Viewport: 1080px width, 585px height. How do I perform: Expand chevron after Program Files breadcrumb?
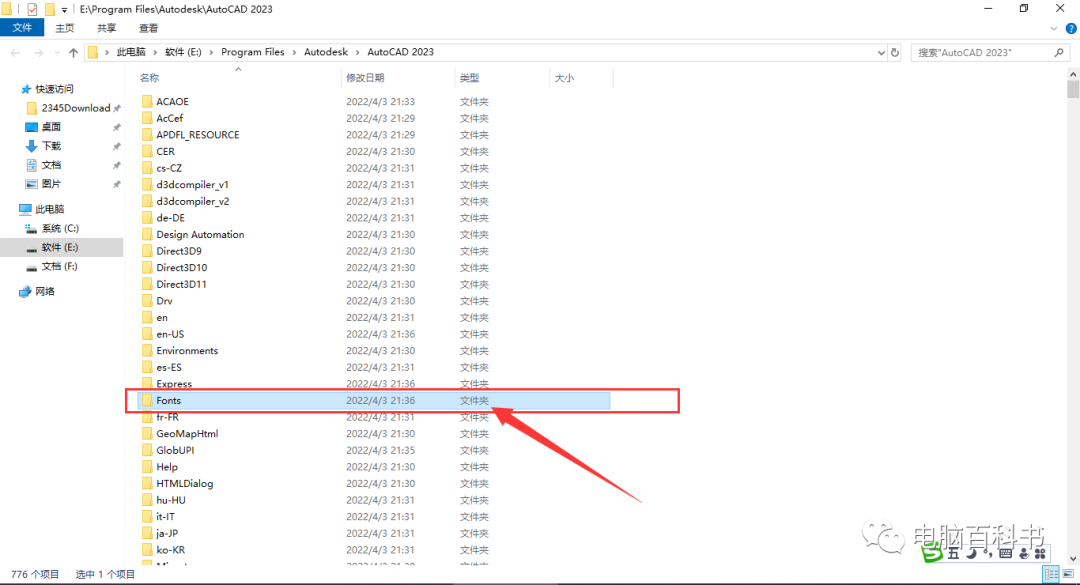click(294, 52)
